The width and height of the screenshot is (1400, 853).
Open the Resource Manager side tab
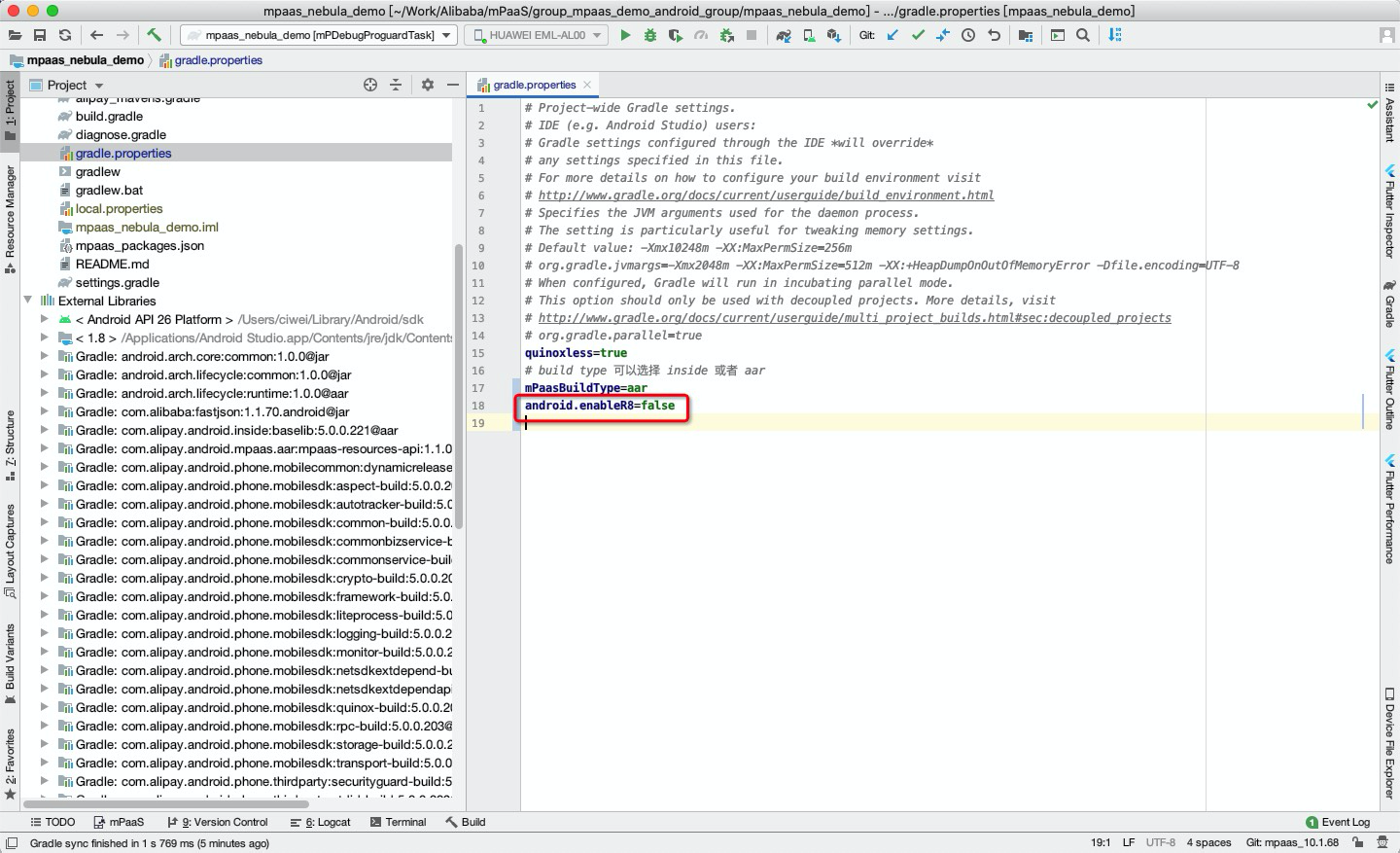(x=10, y=219)
